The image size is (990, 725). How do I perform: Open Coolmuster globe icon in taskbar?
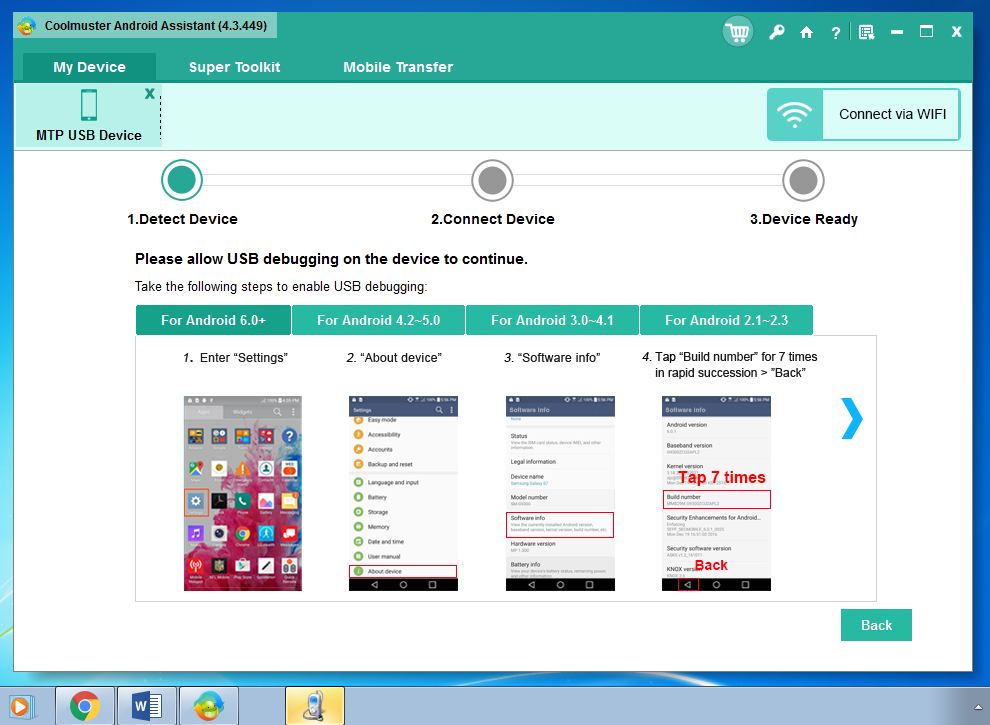(x=209, y=706)
